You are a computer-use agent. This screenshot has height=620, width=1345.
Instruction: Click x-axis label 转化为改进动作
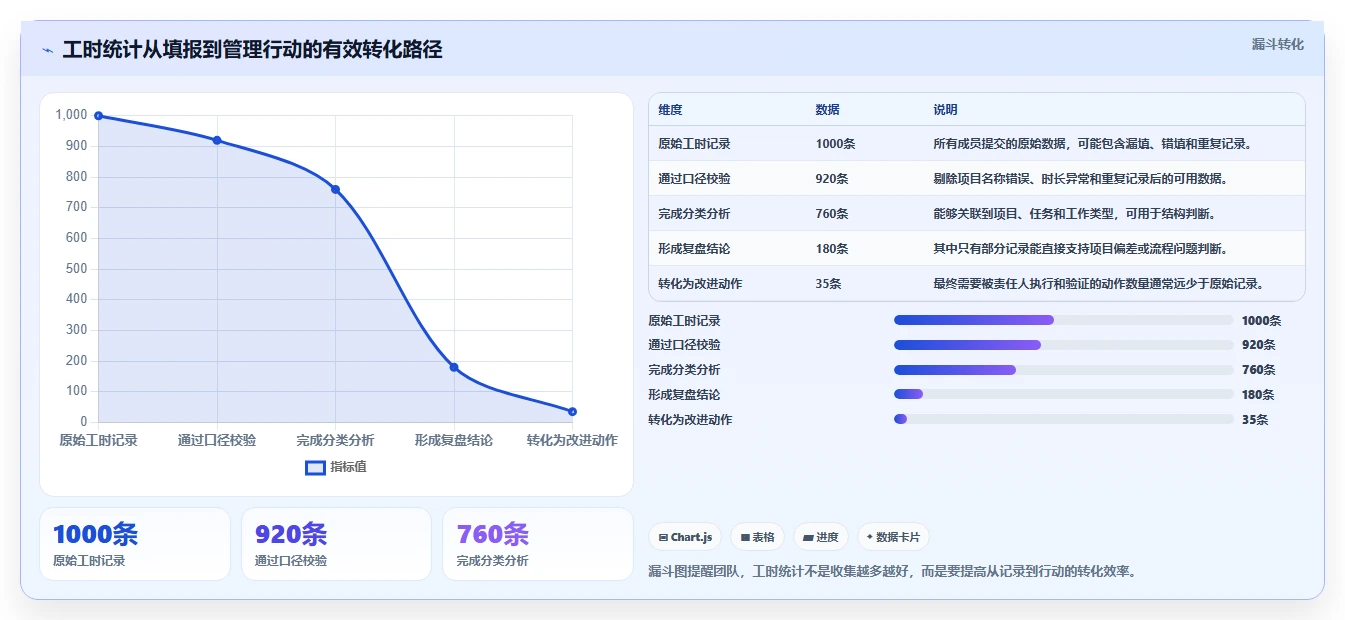click(x=572, y=440)
